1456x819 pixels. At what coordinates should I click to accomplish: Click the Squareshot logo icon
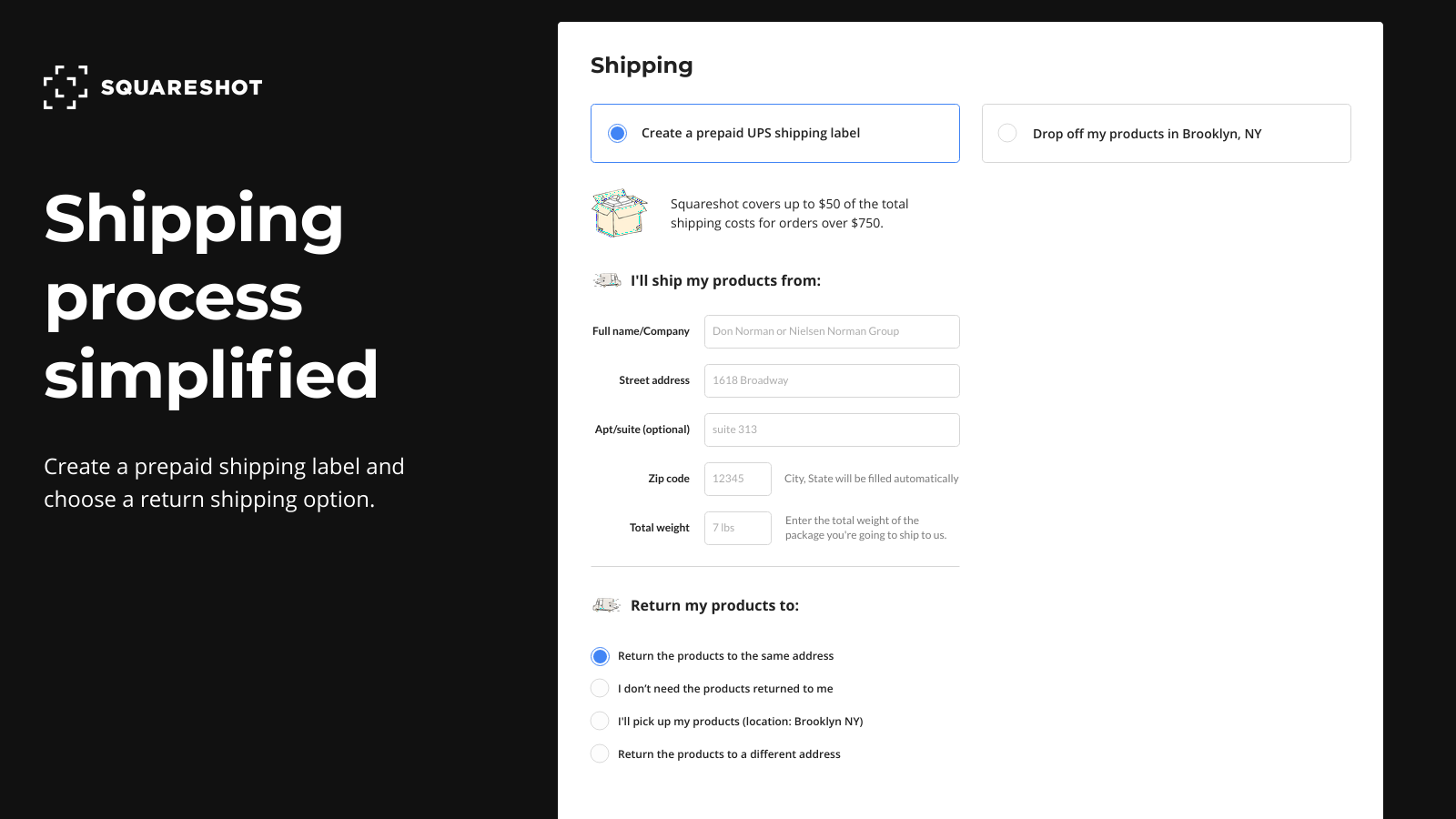point(64,87)
